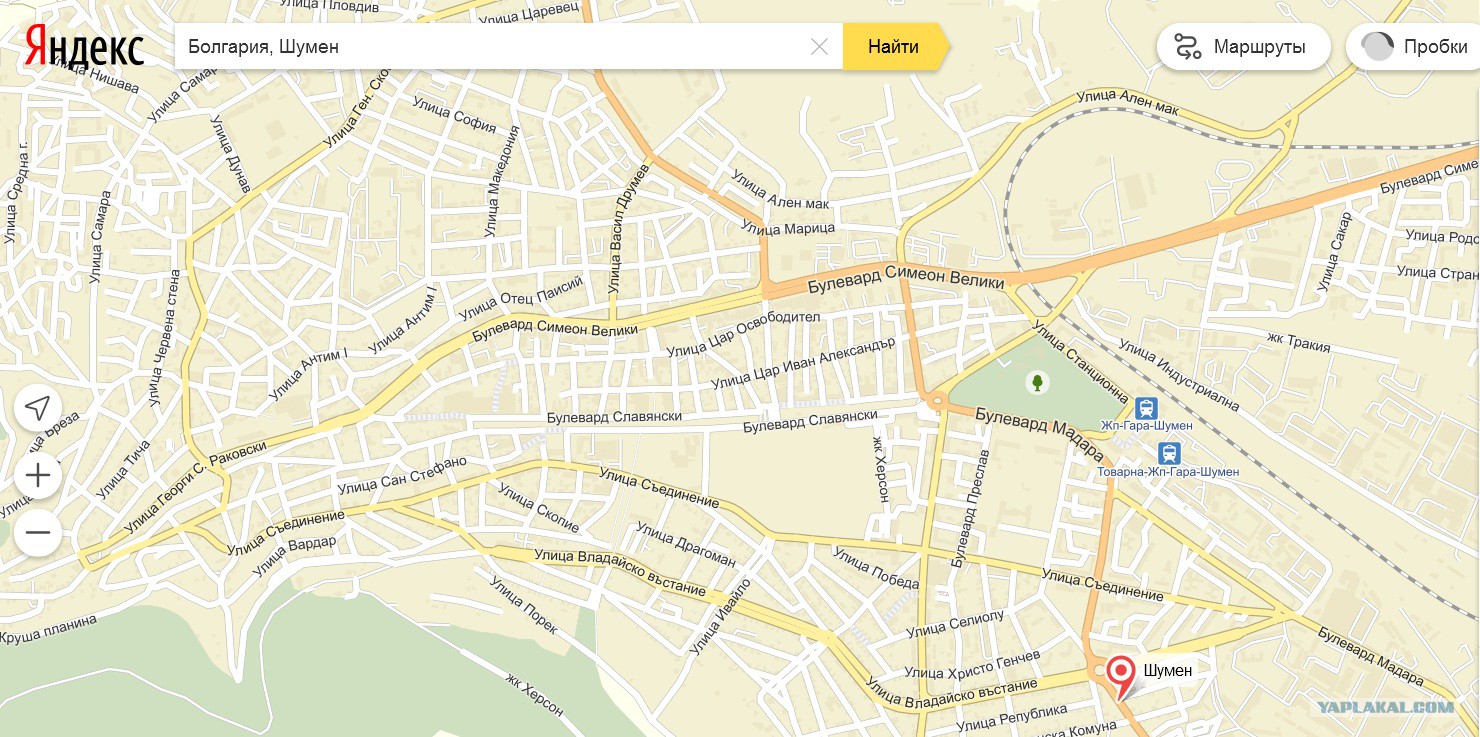Viewport: 1480px width, 737px height.
Task: Click the Улица Индустриална street label
Action: click(x=1179, y=375)
